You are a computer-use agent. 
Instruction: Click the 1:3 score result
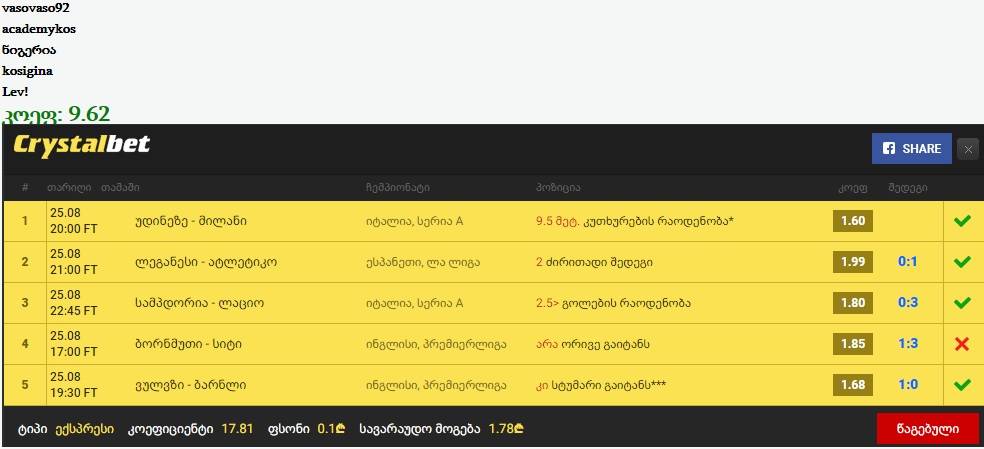coord(907,344)
